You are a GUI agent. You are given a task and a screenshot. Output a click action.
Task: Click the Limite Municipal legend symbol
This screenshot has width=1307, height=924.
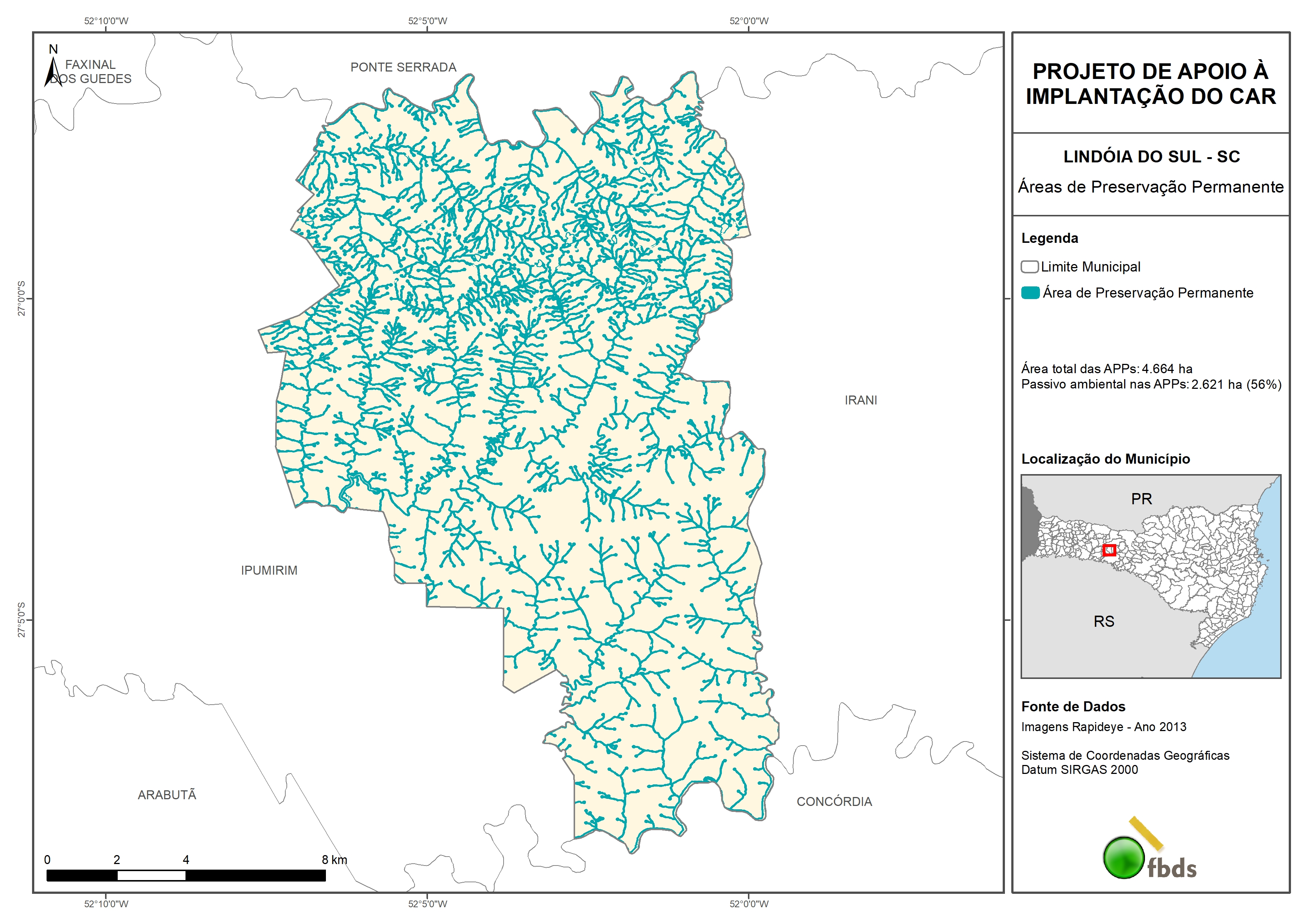1029,266
